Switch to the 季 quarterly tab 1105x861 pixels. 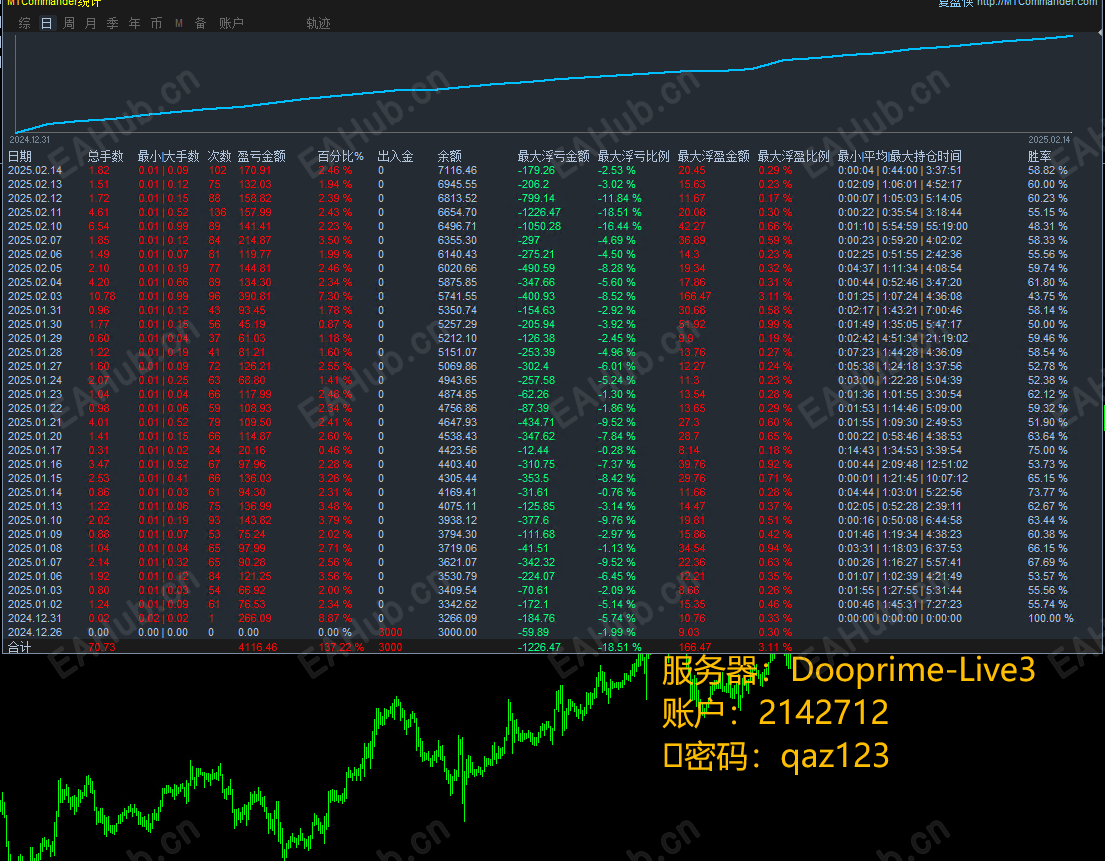point(112,23)
